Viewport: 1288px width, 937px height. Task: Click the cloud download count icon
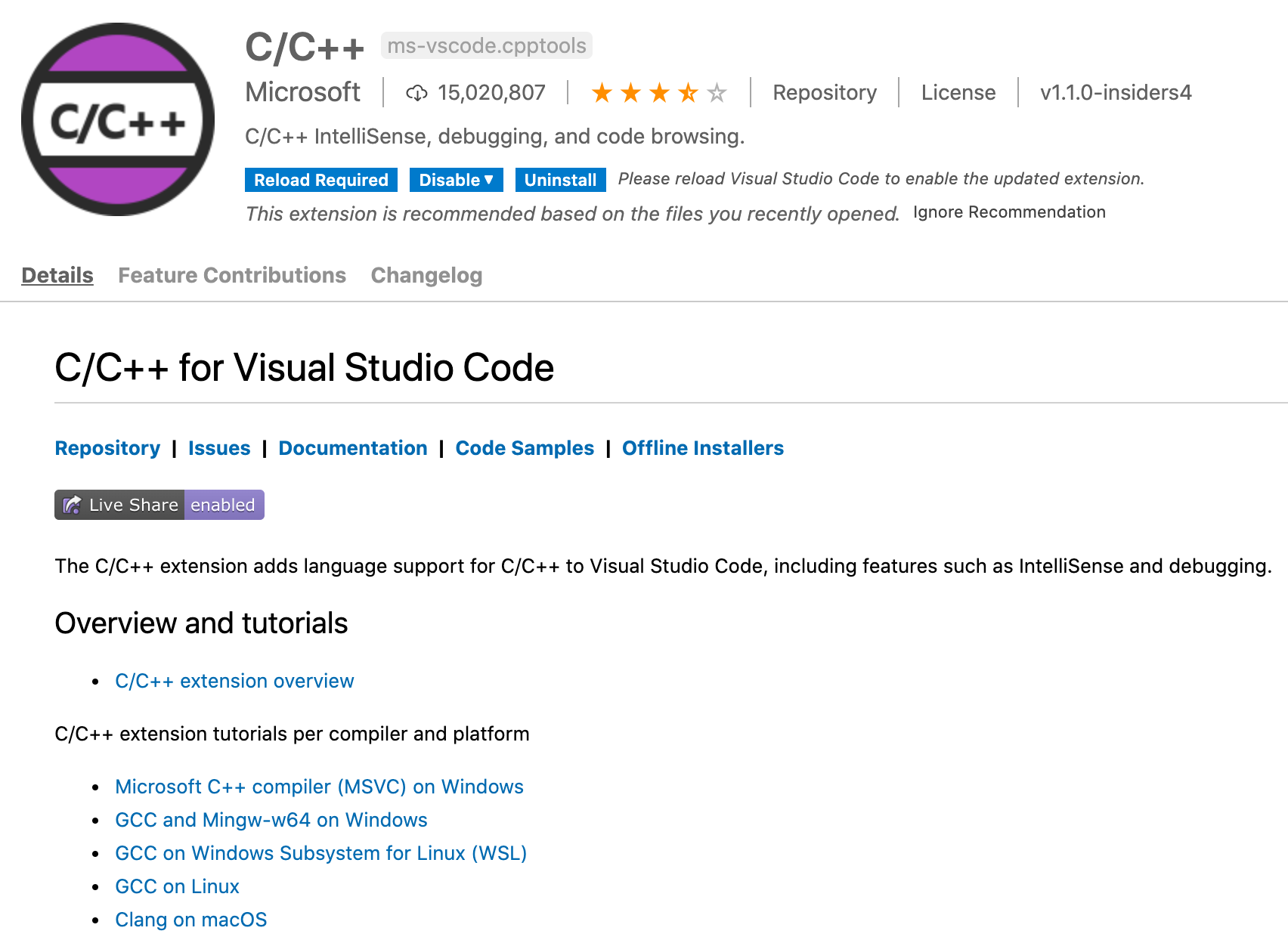[x=416, y=93]
